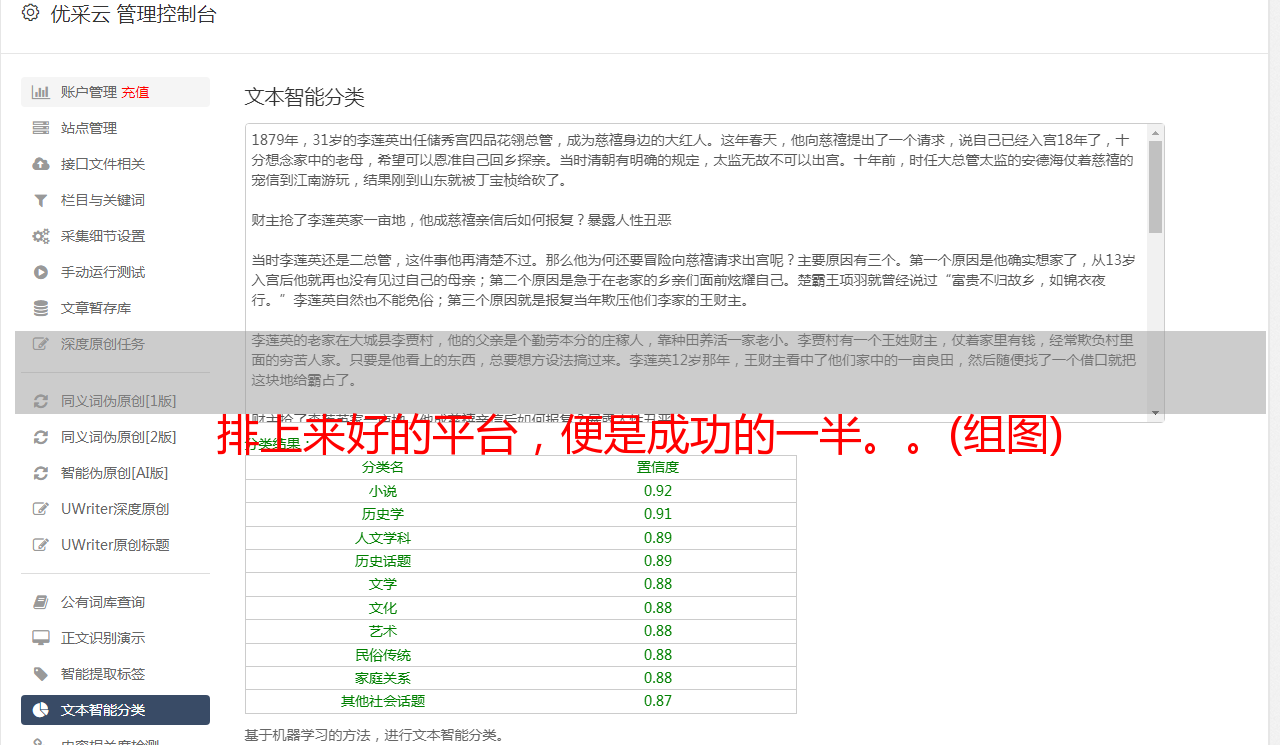Viewport: 1280px width, 745px height.
Task: Click the text box scrollbar thumb
Action: point(1155,186)
